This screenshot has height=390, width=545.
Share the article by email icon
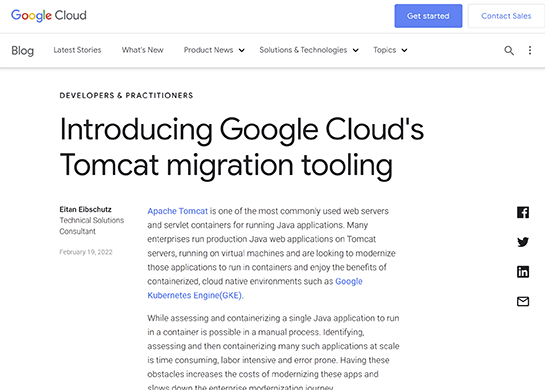523,301
